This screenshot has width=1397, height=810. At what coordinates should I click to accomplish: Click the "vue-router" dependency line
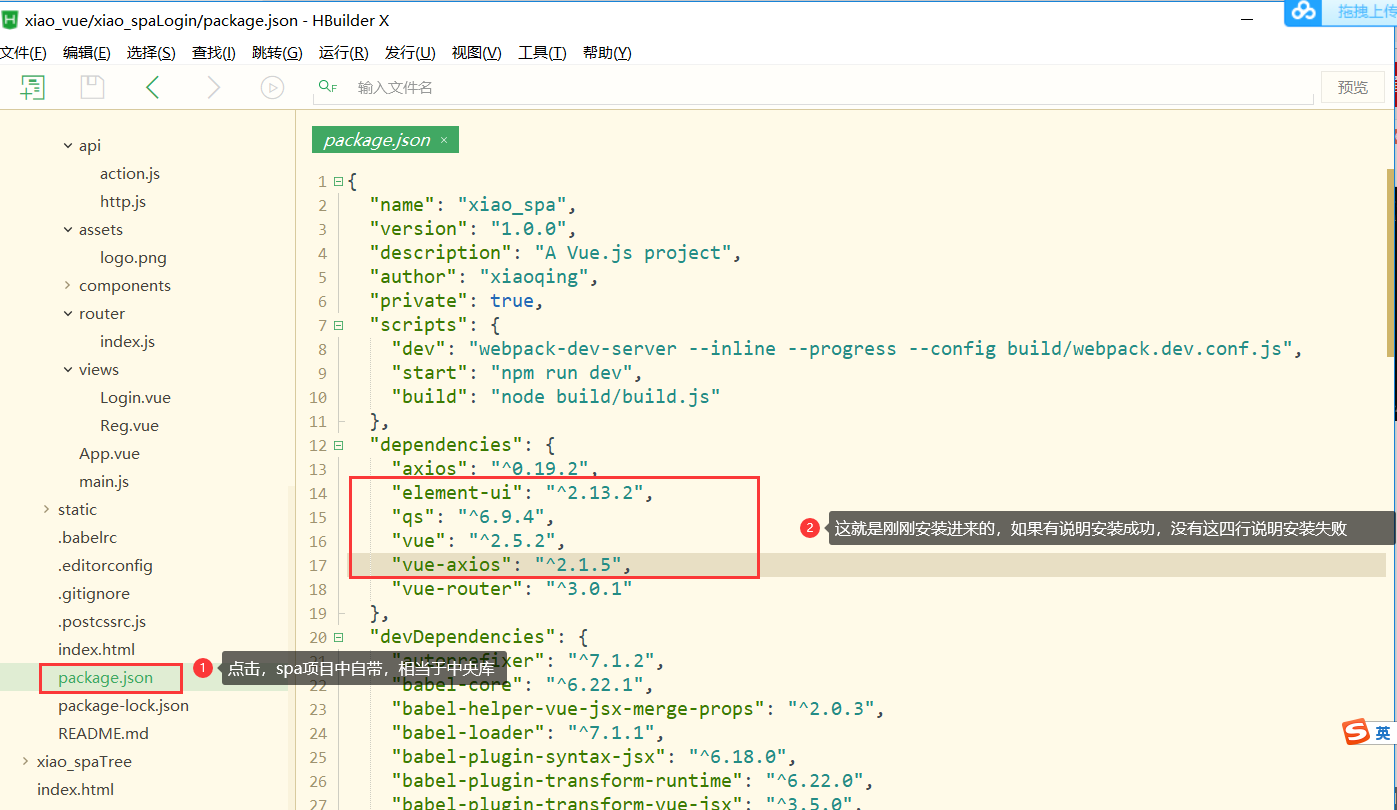point(511,589)
